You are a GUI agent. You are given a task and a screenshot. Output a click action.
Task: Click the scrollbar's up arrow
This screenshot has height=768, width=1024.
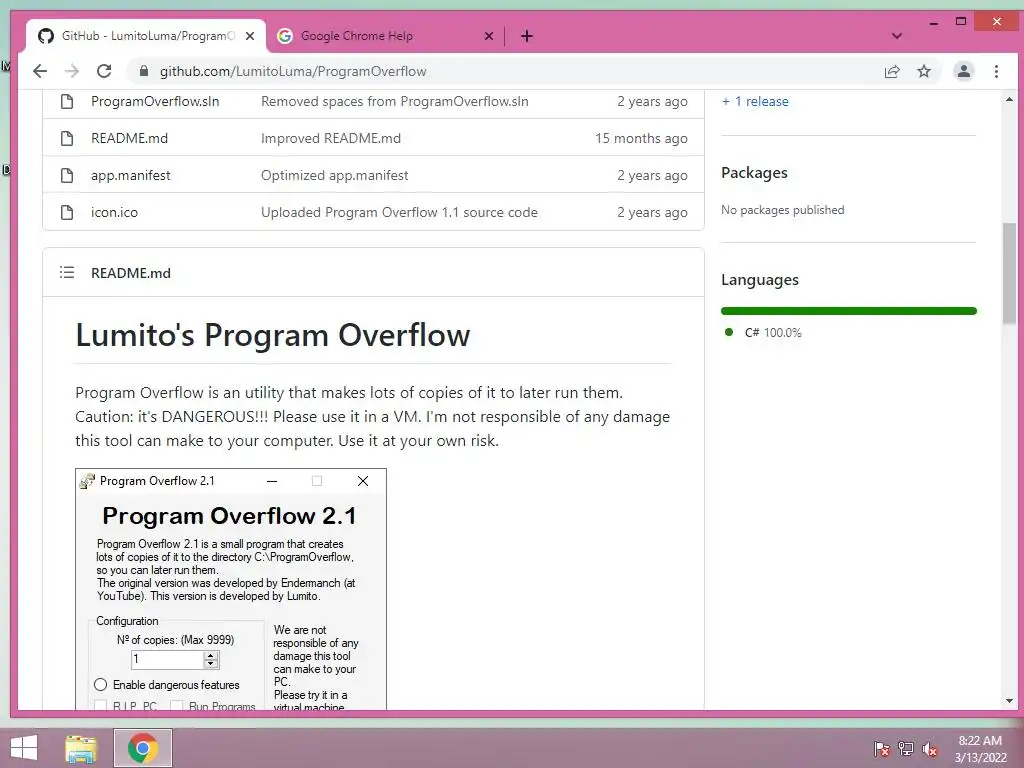[x=1010, y=99]
